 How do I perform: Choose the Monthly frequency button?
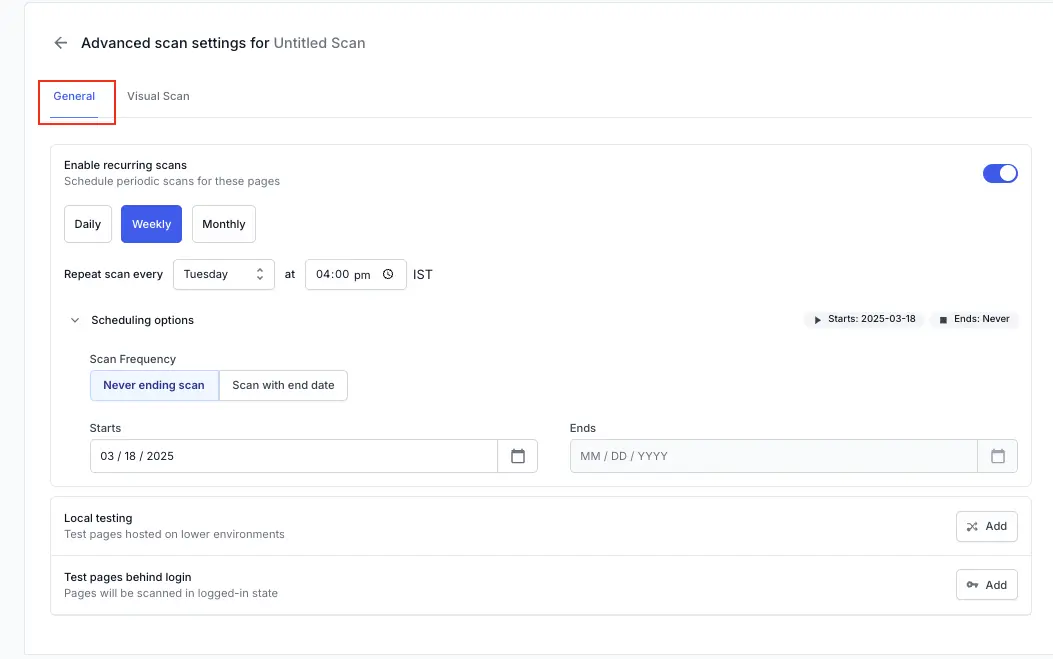223,224
